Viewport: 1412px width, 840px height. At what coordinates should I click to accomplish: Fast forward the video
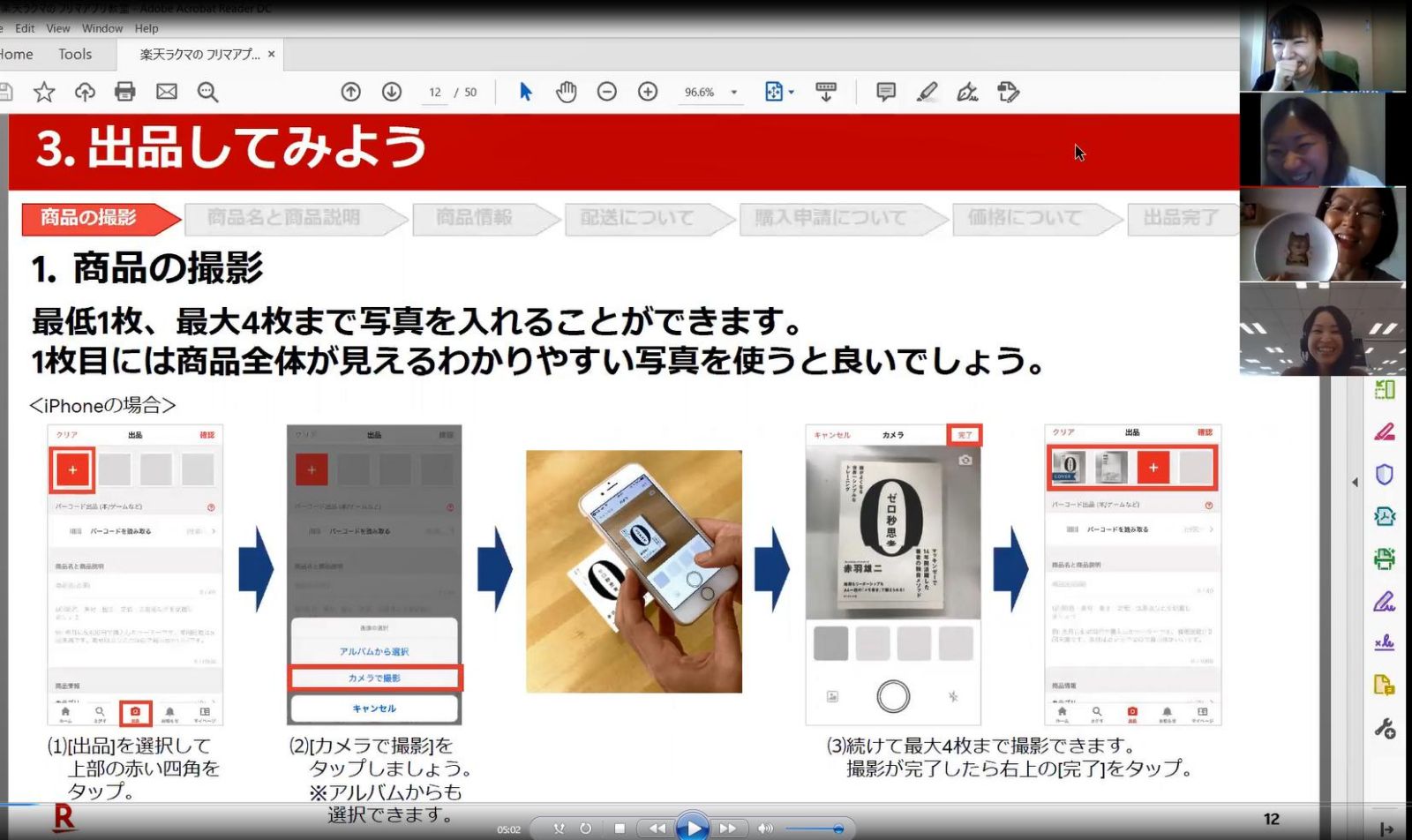point(728,829)
